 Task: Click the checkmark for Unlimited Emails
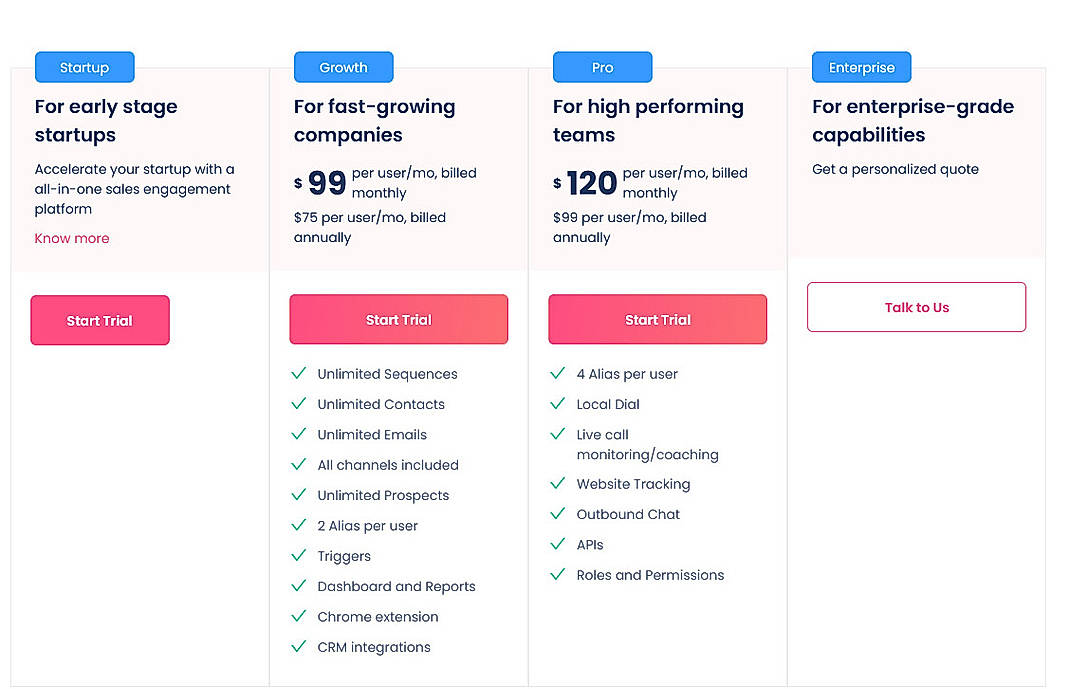(x=298, y=434)
